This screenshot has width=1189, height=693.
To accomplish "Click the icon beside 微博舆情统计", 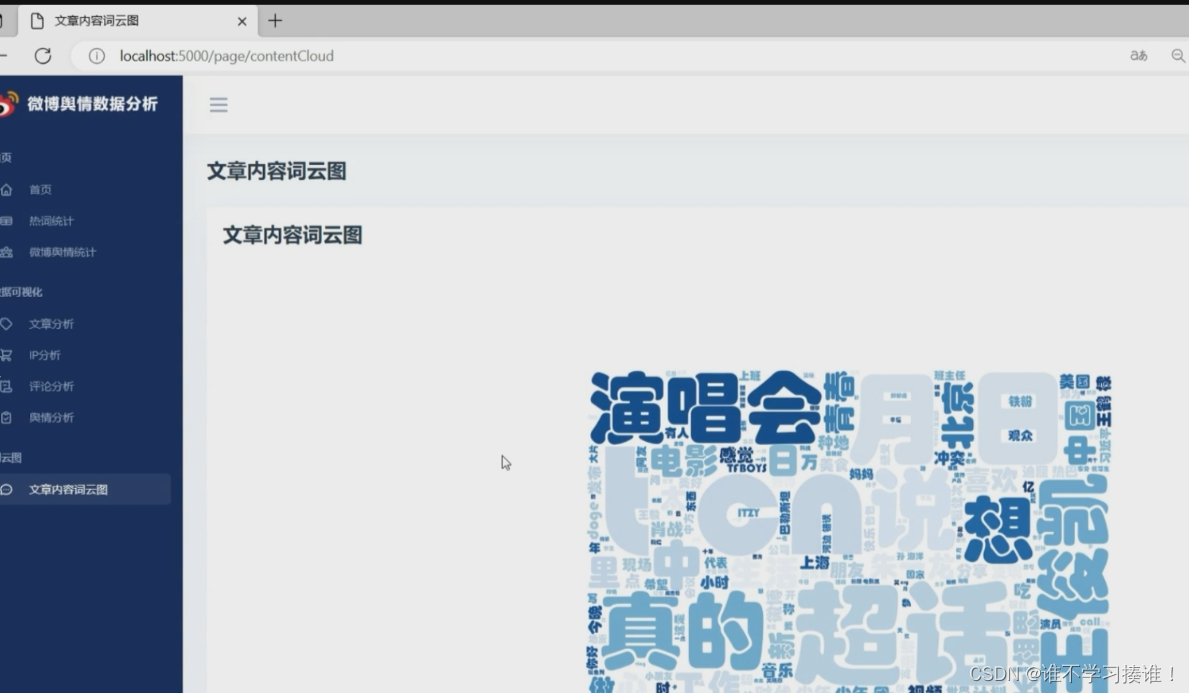I will click(x=6, y=253).
